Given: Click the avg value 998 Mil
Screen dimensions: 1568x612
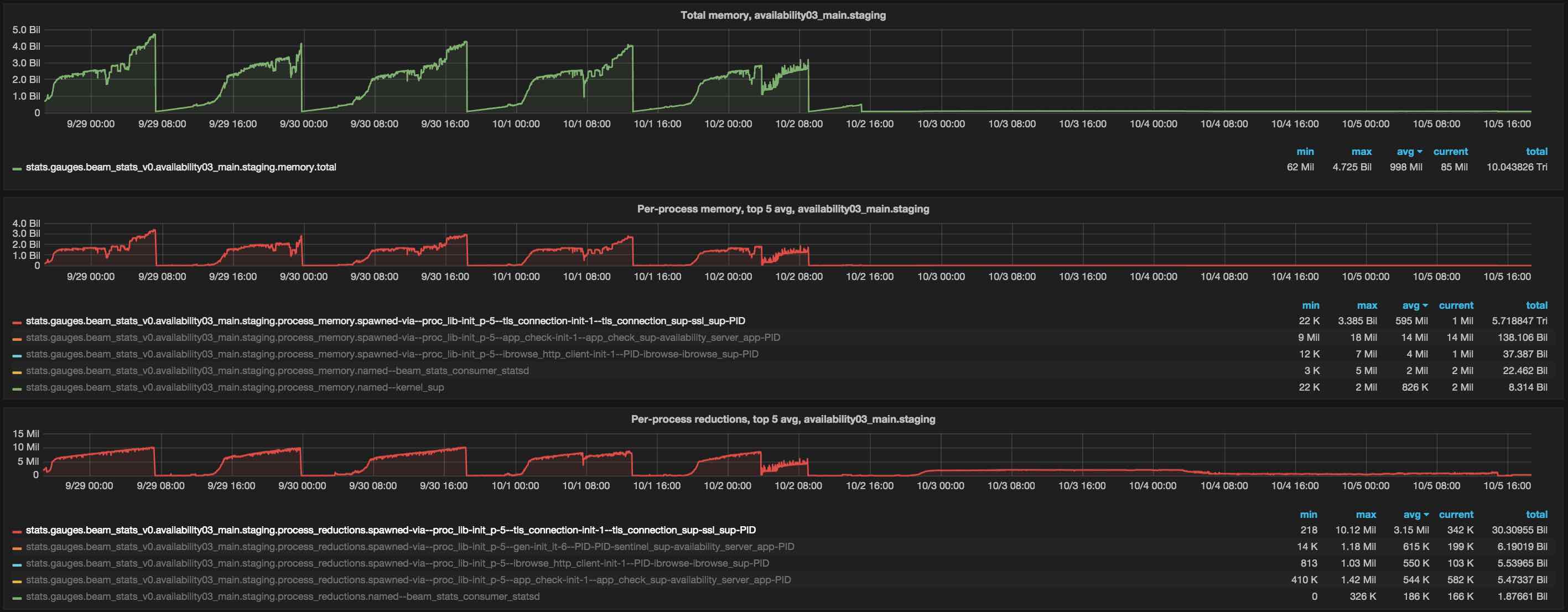Looking at the screenshot, I should 1406,167.
